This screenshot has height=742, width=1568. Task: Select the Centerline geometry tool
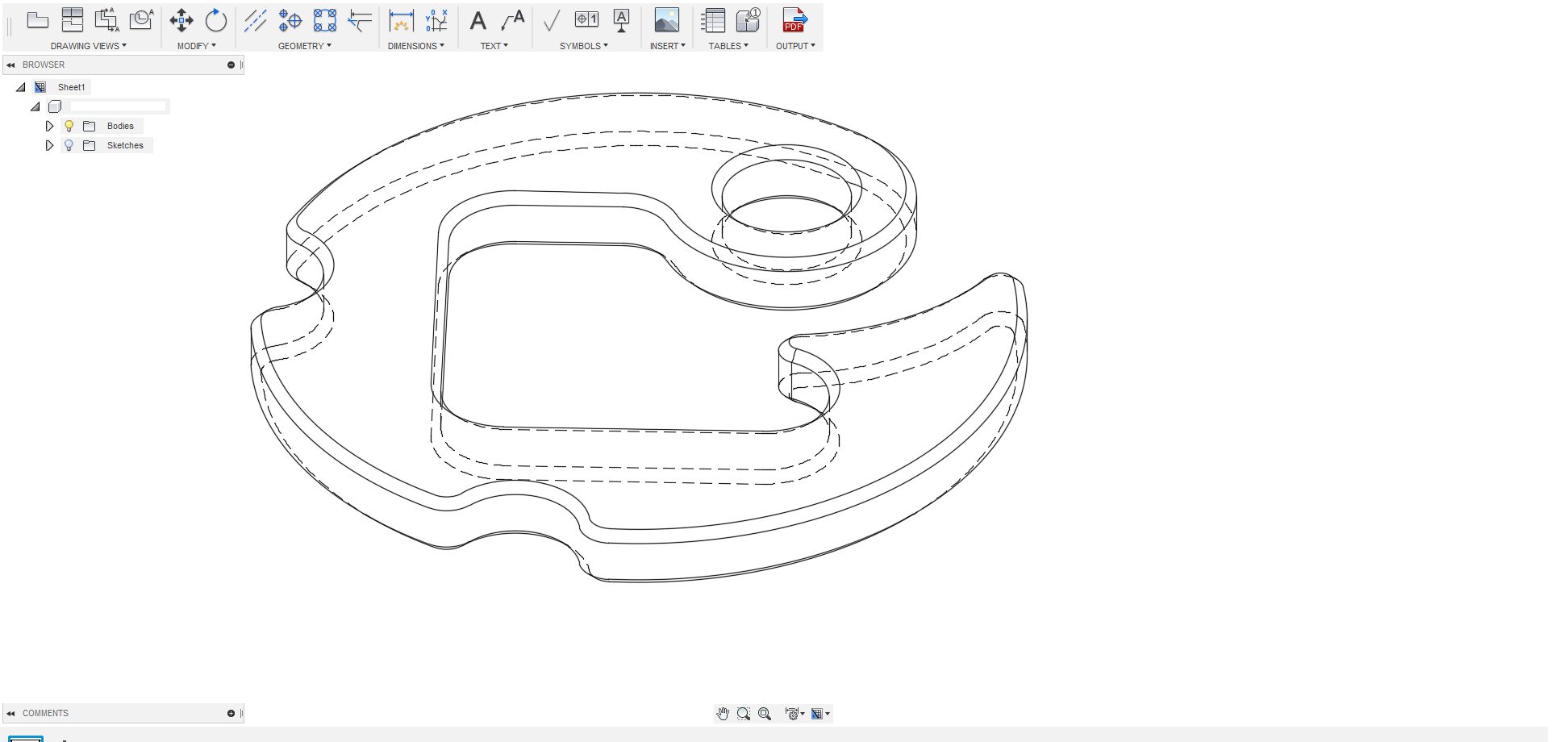(x=256, y=20)
